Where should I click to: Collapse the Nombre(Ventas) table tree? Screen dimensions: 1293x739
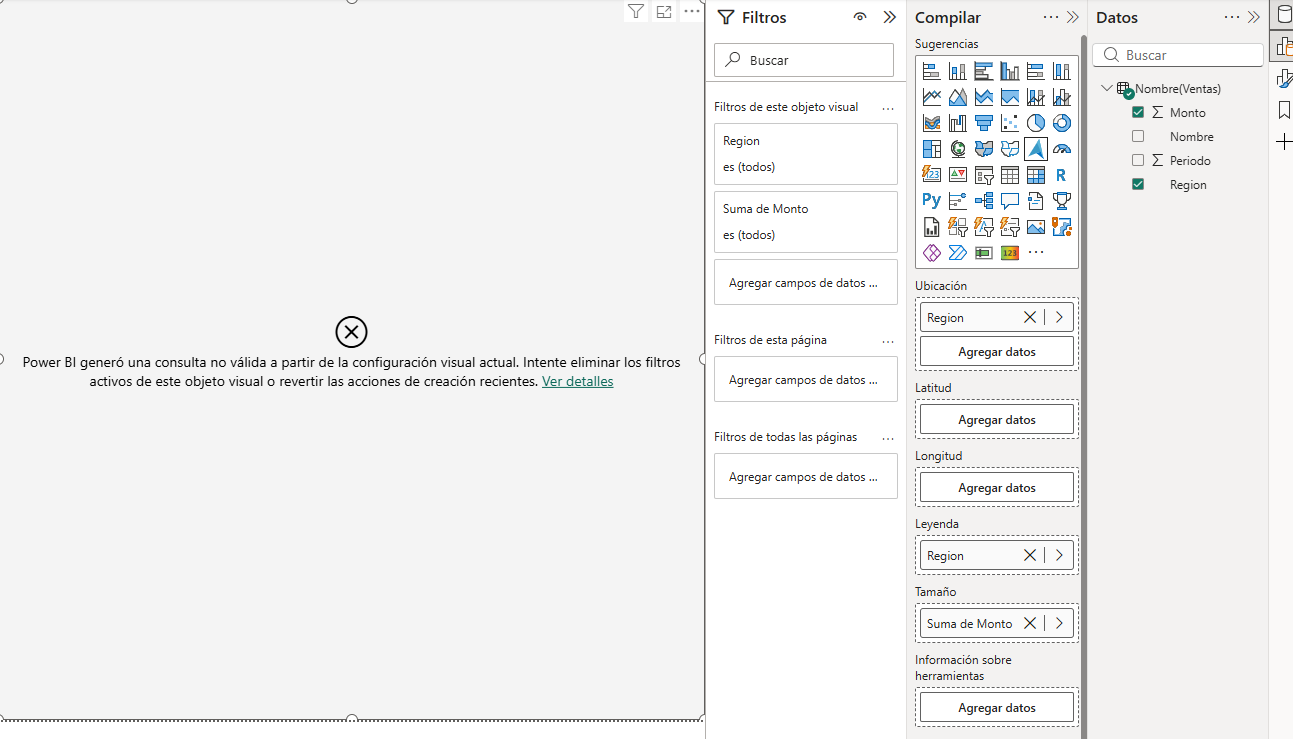tap(1106, 88)
